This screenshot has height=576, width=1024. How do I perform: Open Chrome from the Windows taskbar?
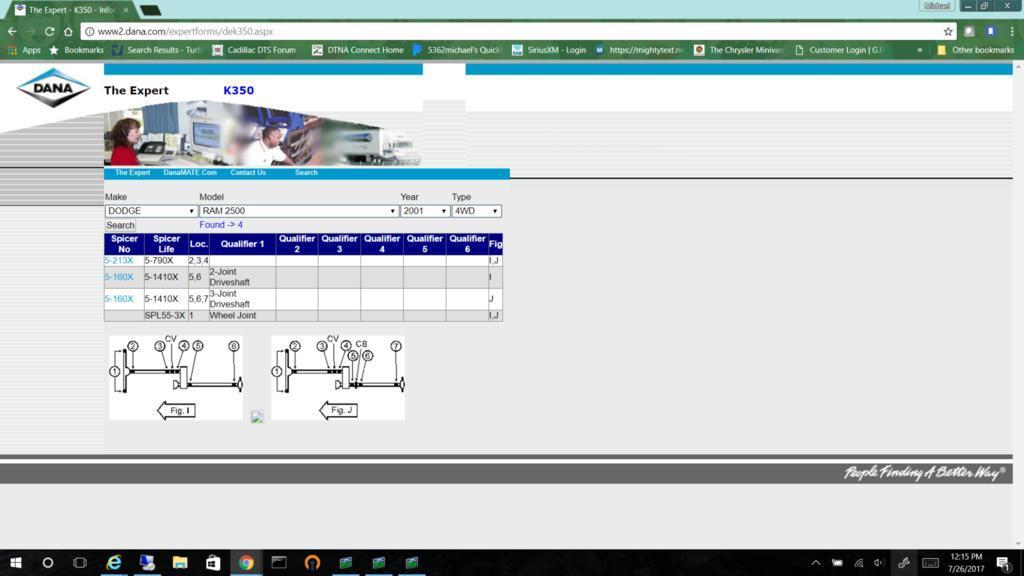pos(246,562)
